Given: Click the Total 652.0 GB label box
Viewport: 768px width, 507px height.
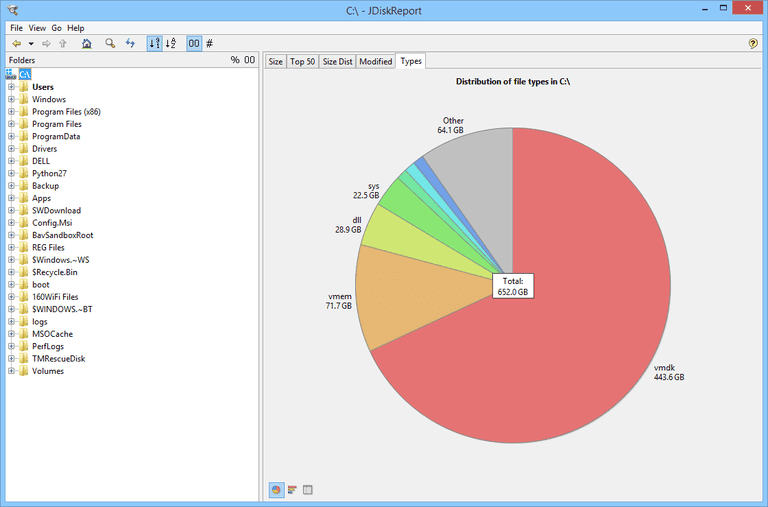Looking at the screenshot, I should (513, 286).
